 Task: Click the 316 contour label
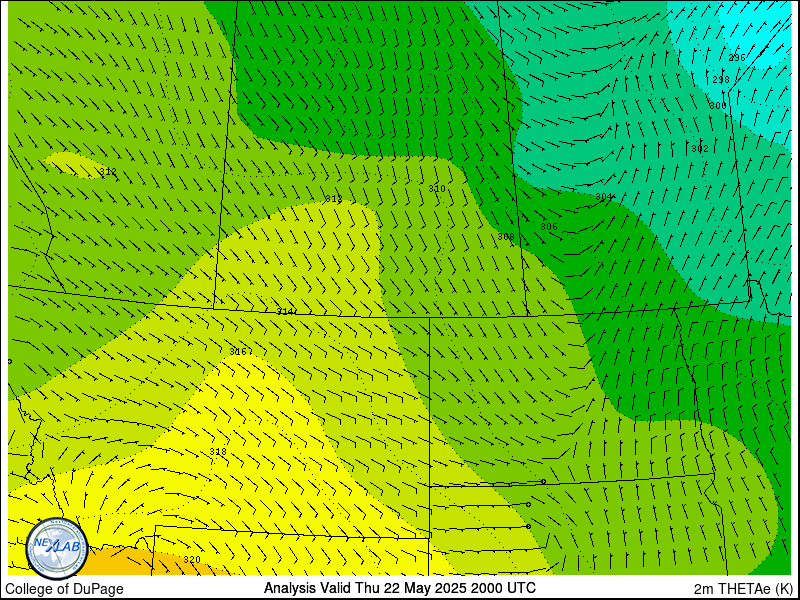[237, 352]
